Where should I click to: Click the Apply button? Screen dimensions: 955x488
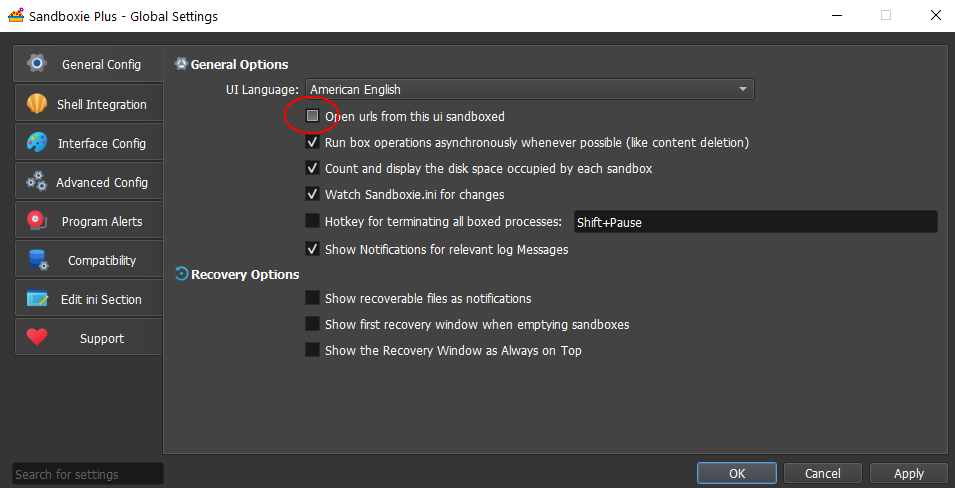[x=909, y=473]
